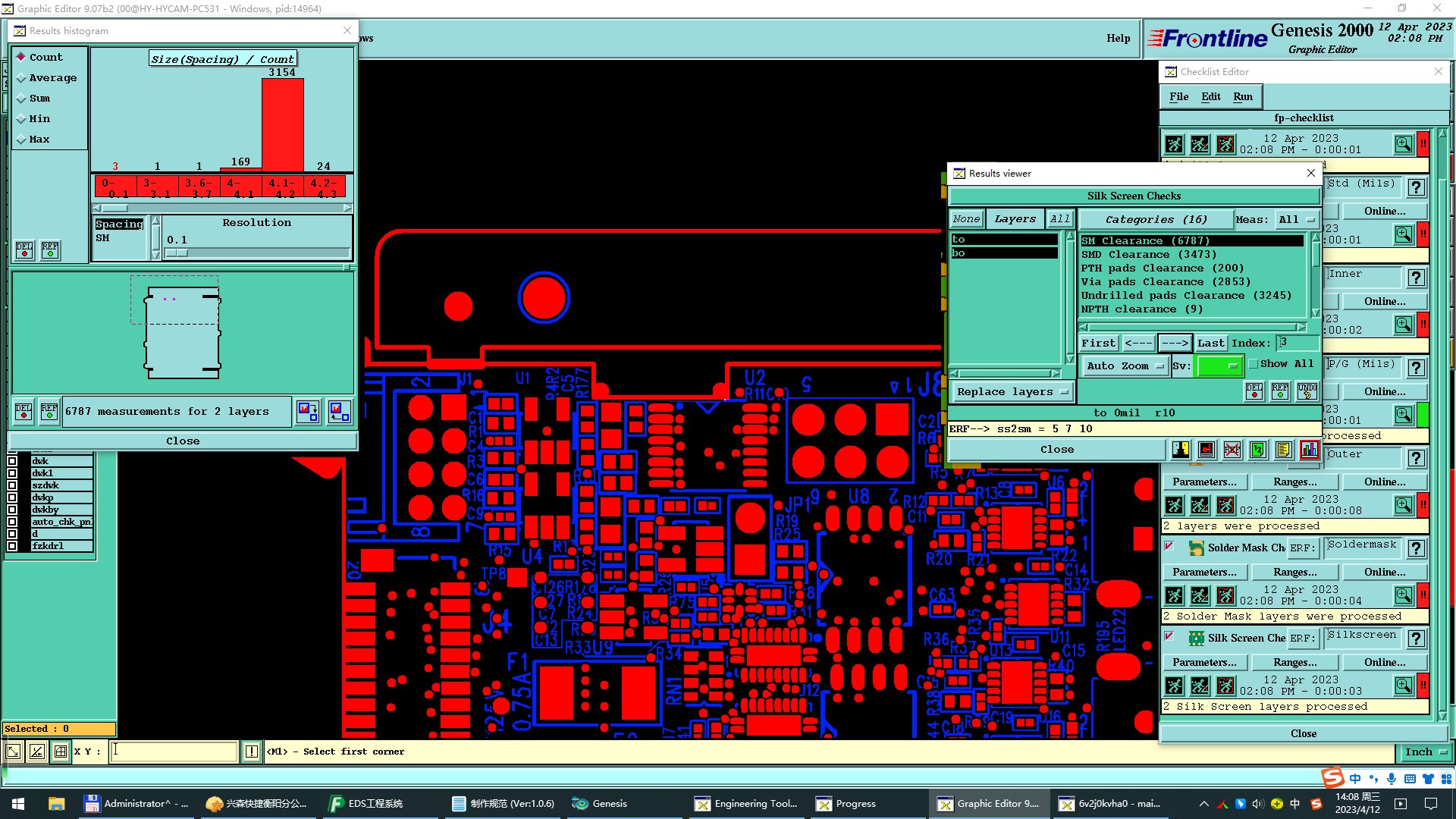Click Close in the Results viewer
The width and height of the screenshot is (1456, 819).
click(x=1056, y=450)
